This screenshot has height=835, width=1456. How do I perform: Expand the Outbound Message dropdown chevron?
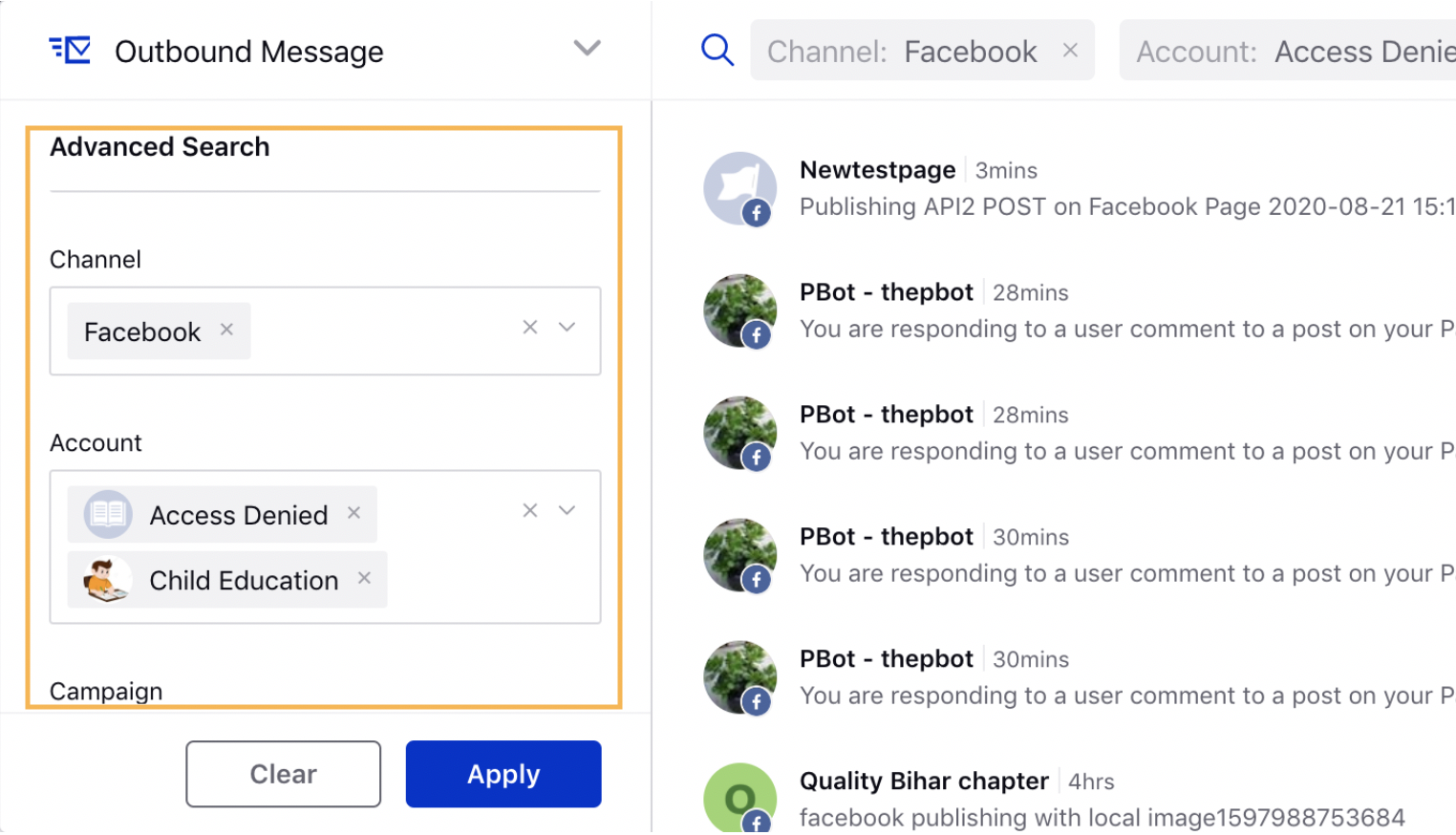[587, 48]
